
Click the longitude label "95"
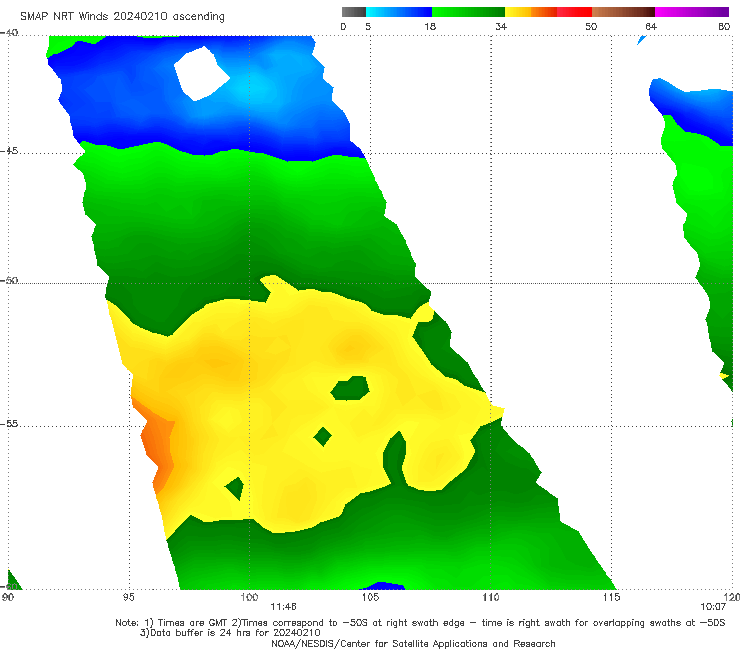[128, 597]
